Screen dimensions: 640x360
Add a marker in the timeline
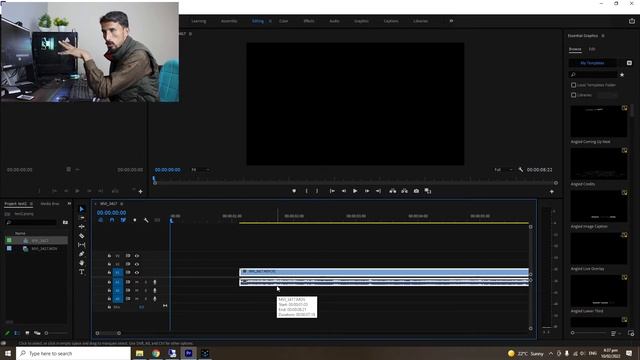pyautogui.click(x=135, y=220)
